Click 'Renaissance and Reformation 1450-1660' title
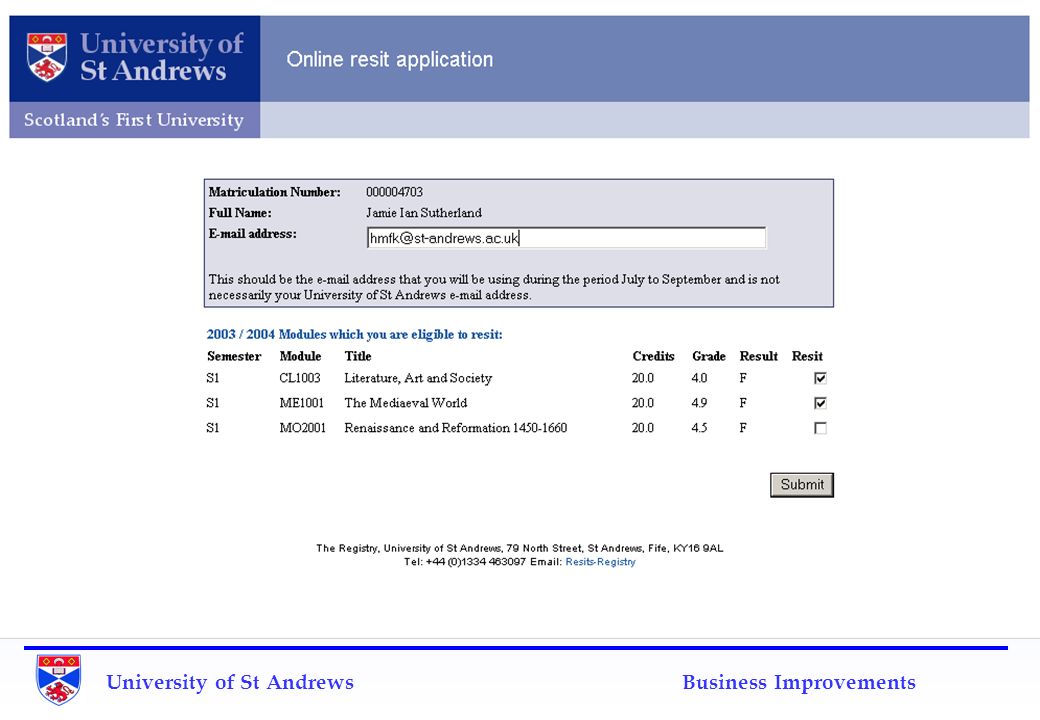The image size is (1040, 720). click(456, 428)
